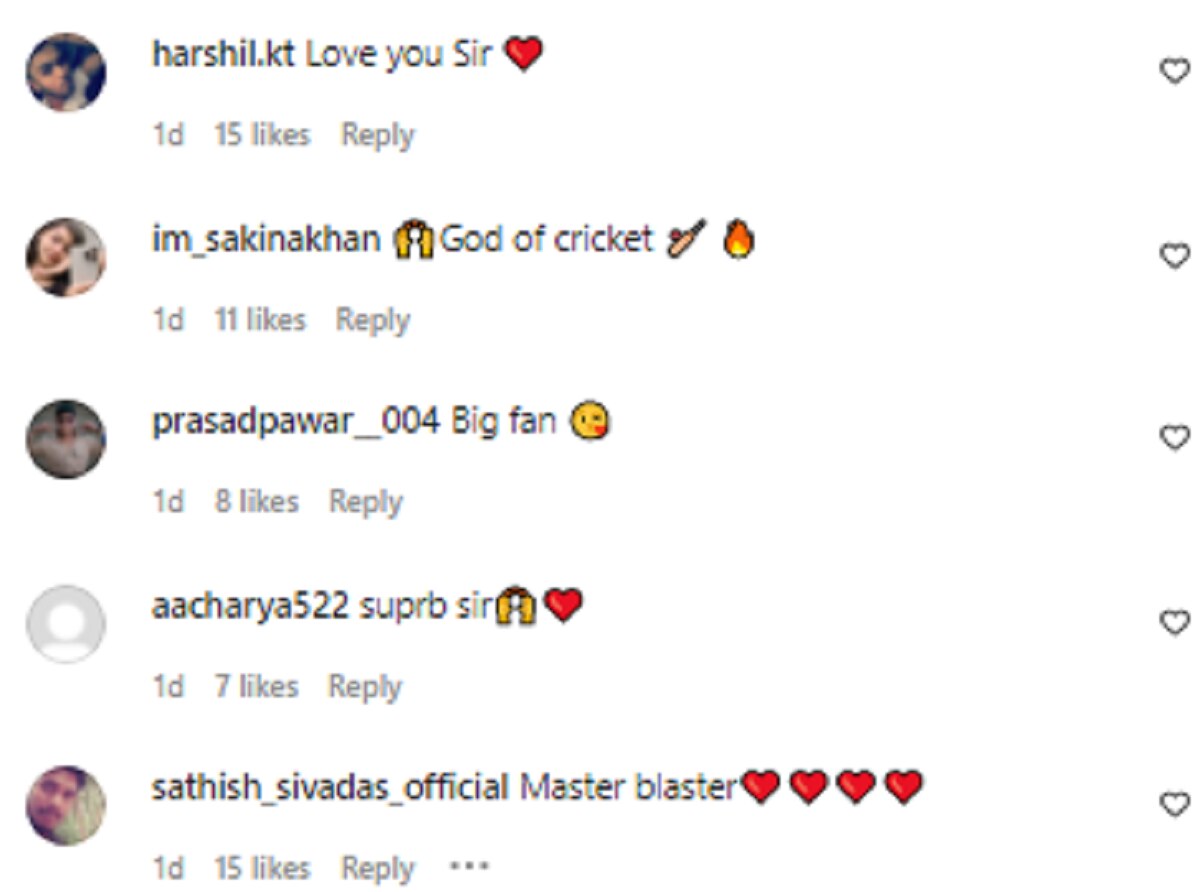Reply to im_sakinakhan's comment
Image resolution: width=1200 pixels, height=892 pixels.
[x=372, y=320]
